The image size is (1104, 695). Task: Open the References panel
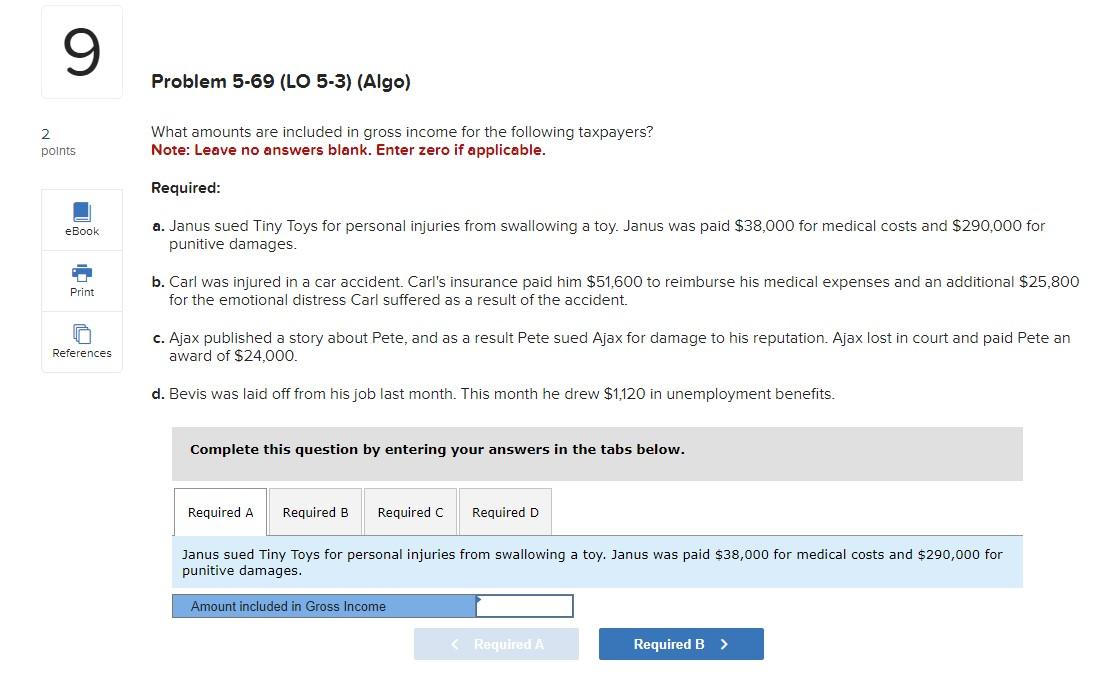(x=81, y=341)
